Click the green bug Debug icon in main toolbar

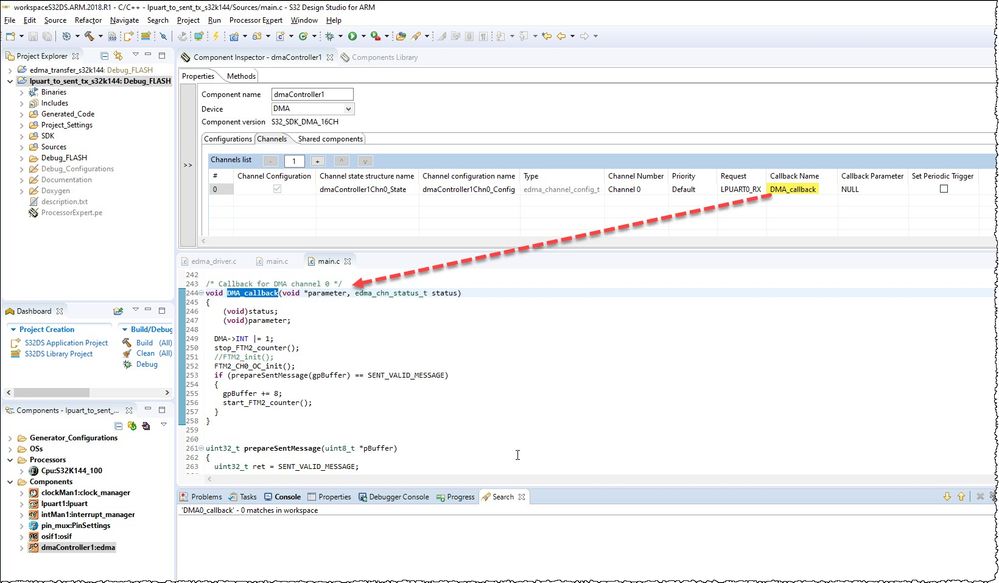pyautogui.click(x=329, y=36)
